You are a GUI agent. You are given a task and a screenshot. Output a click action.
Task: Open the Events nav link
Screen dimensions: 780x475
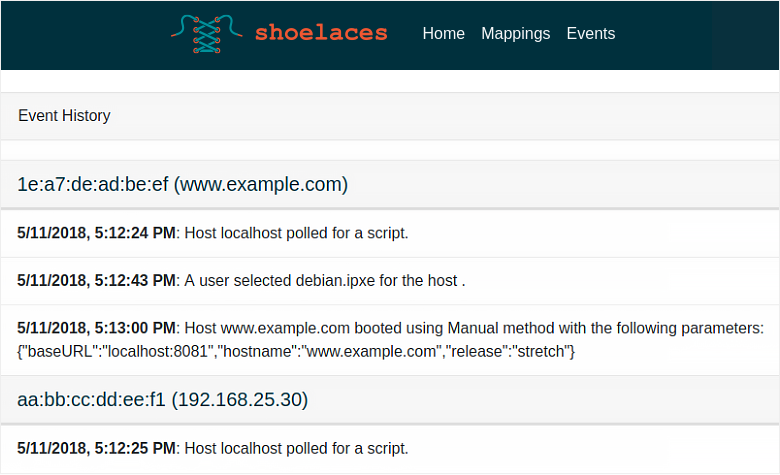click(590, 33)
